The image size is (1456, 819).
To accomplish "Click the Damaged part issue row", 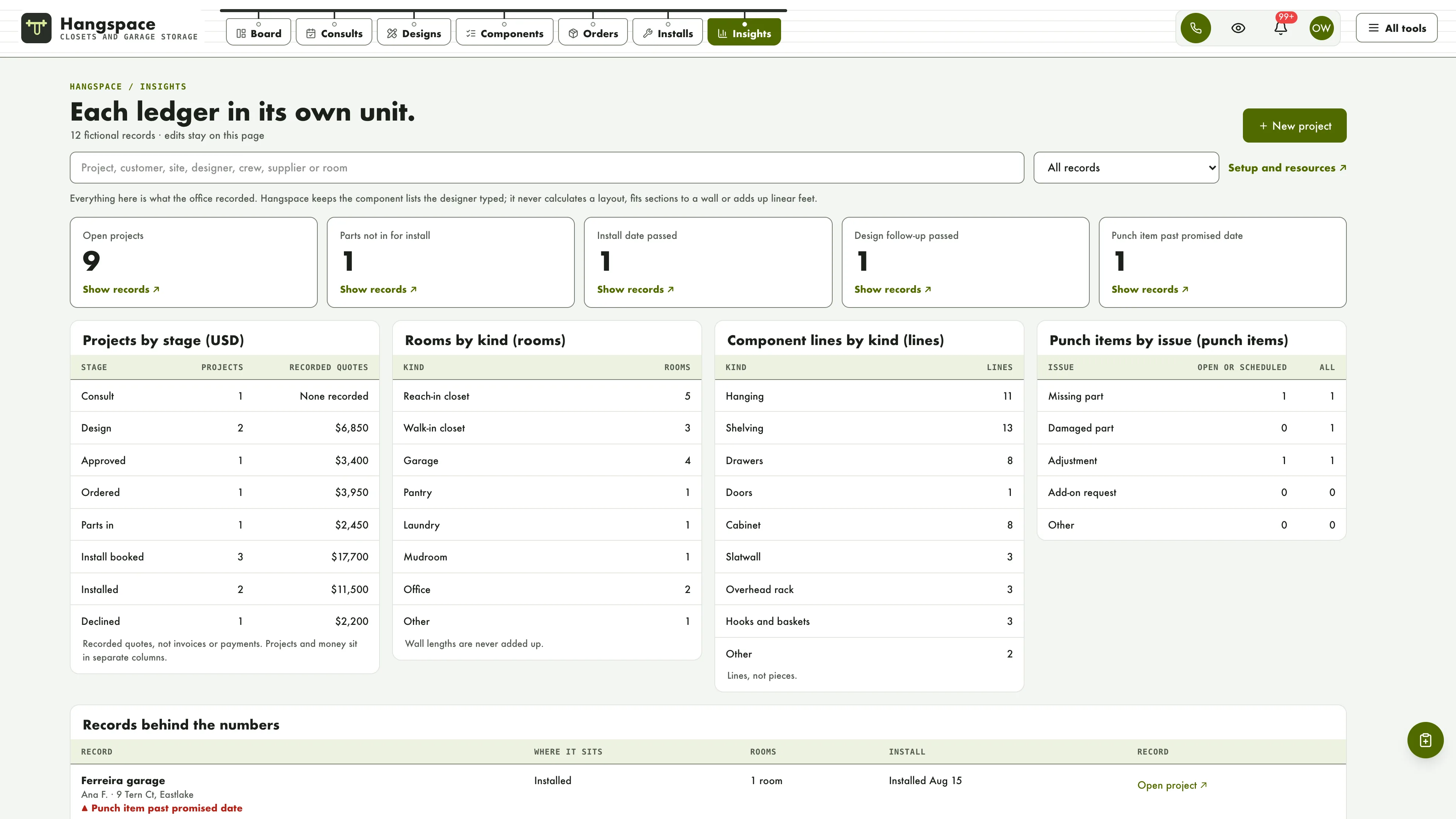I will tap(1191, 428).
